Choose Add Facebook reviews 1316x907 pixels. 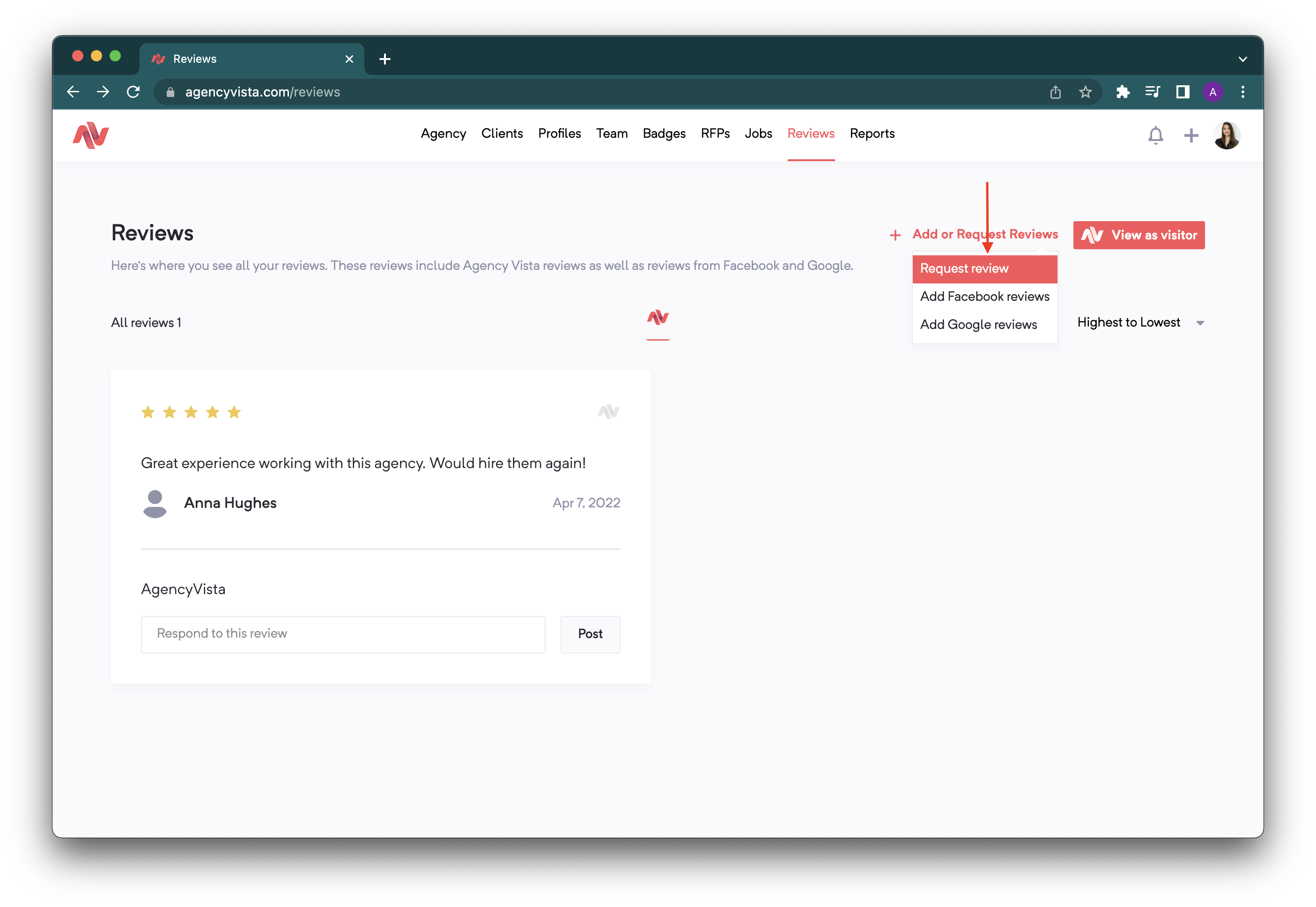point(984,297)
